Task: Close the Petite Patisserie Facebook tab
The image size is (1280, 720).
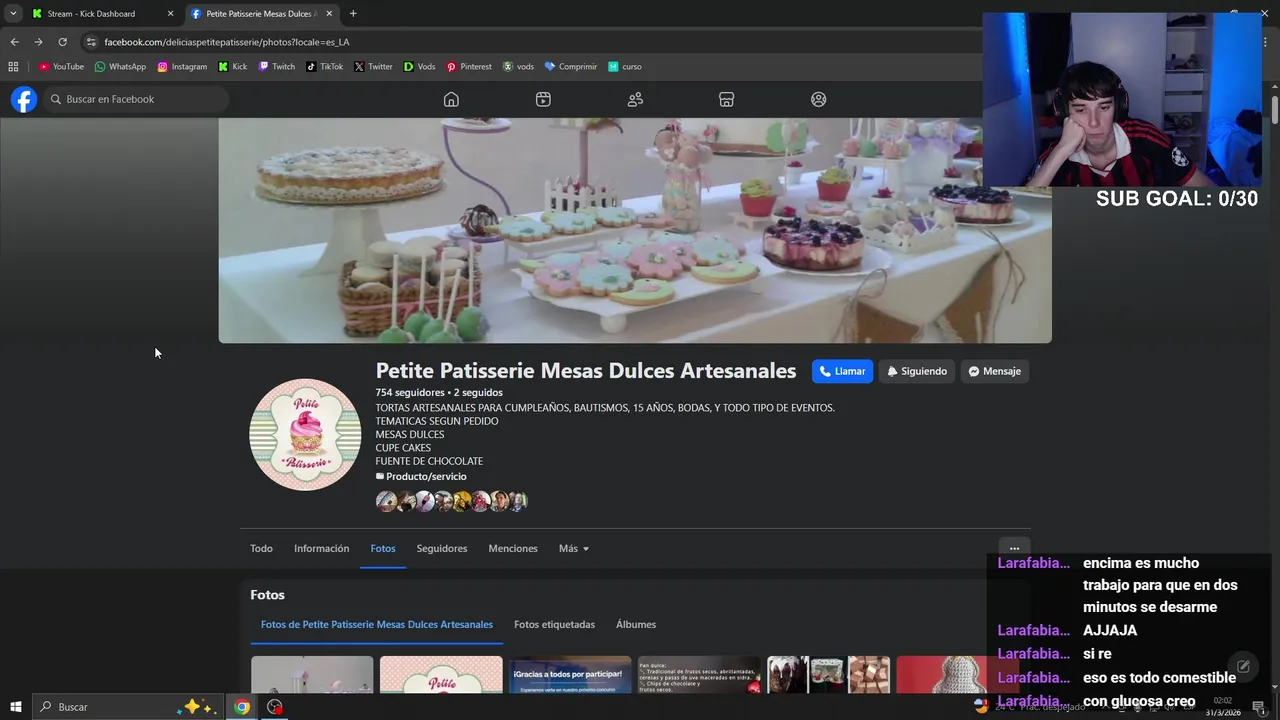Action: [x=329, y=14]
